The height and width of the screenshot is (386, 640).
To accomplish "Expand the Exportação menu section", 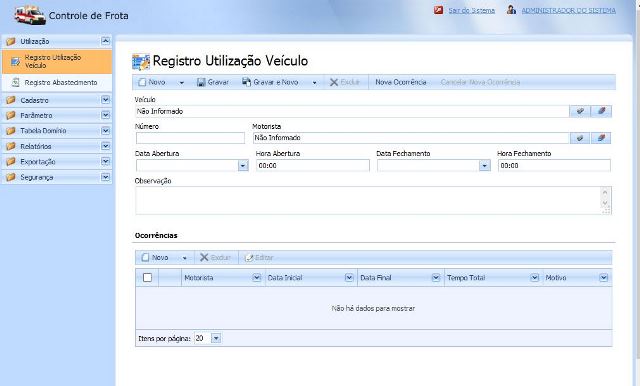I will pyautogui.click(x=105, y=161).
